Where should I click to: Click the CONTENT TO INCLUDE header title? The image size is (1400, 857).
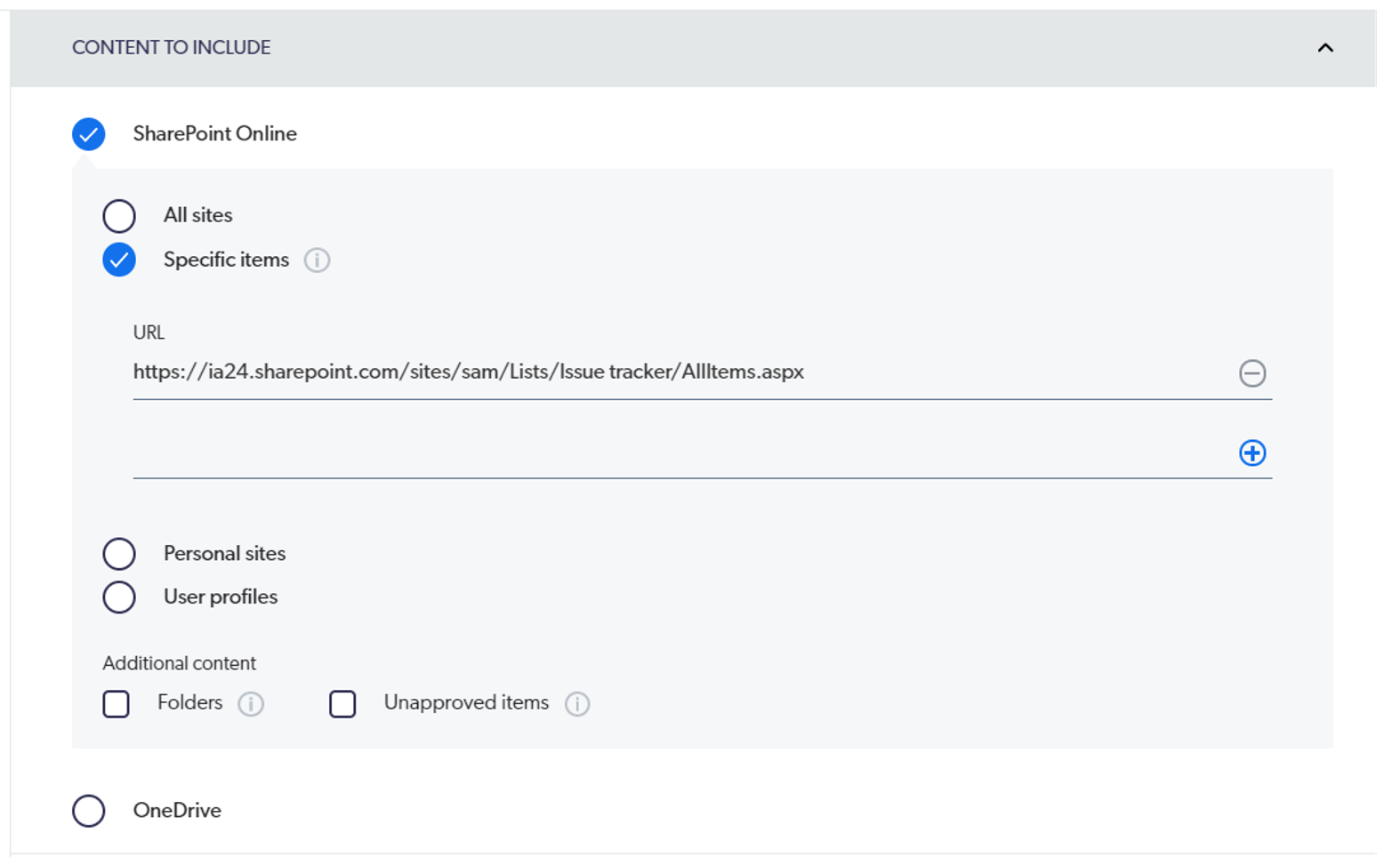171,48
